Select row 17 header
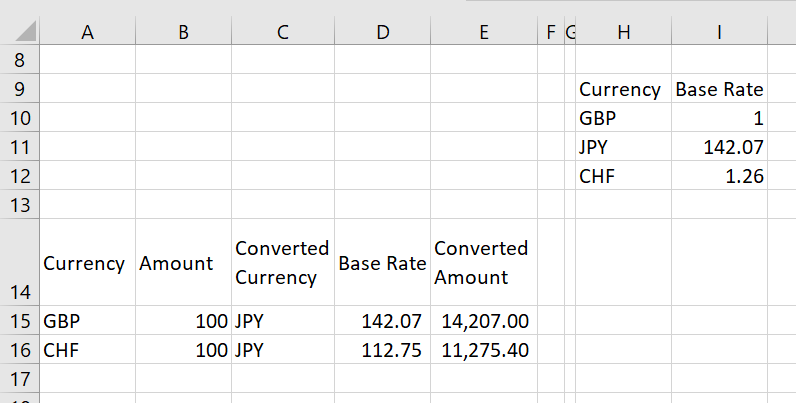Viewport: 796px width, 403px height. (19, 378)
